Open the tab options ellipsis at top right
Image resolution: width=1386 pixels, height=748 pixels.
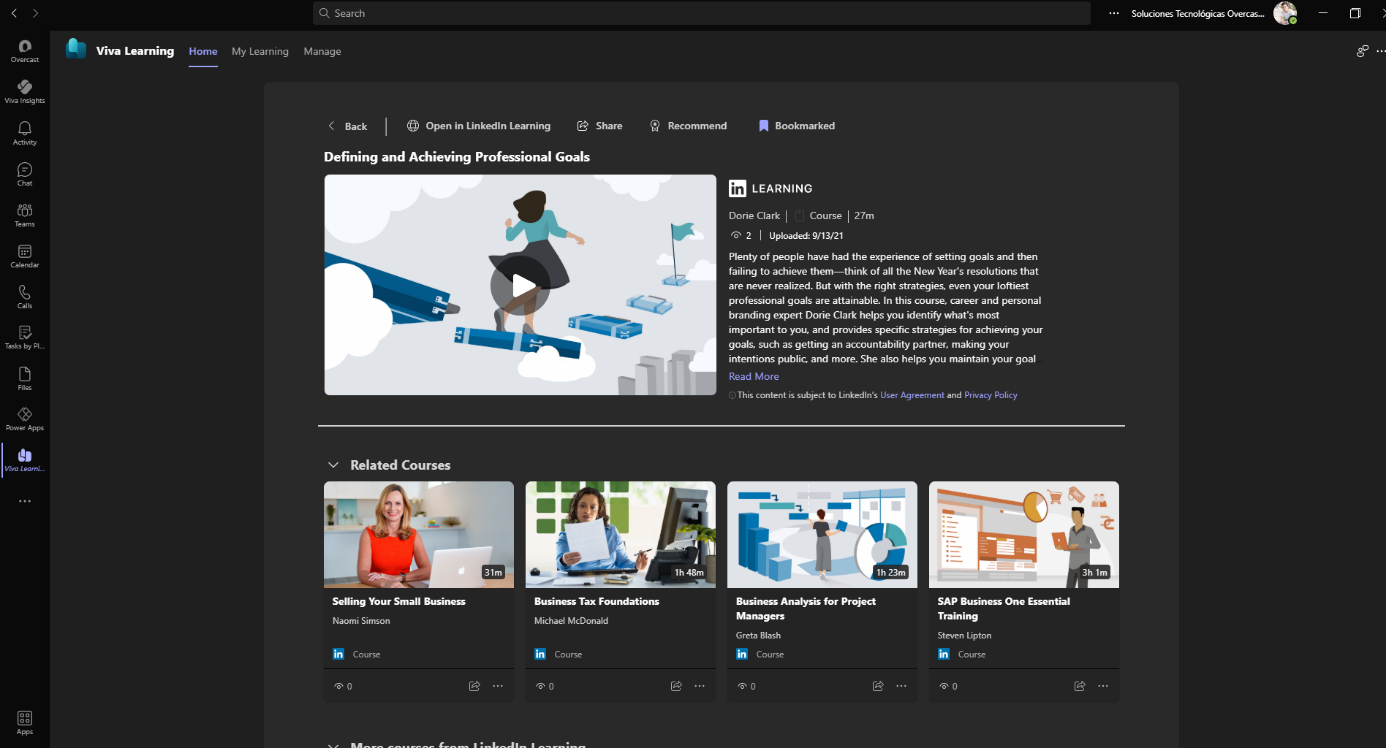[1379, 51]
